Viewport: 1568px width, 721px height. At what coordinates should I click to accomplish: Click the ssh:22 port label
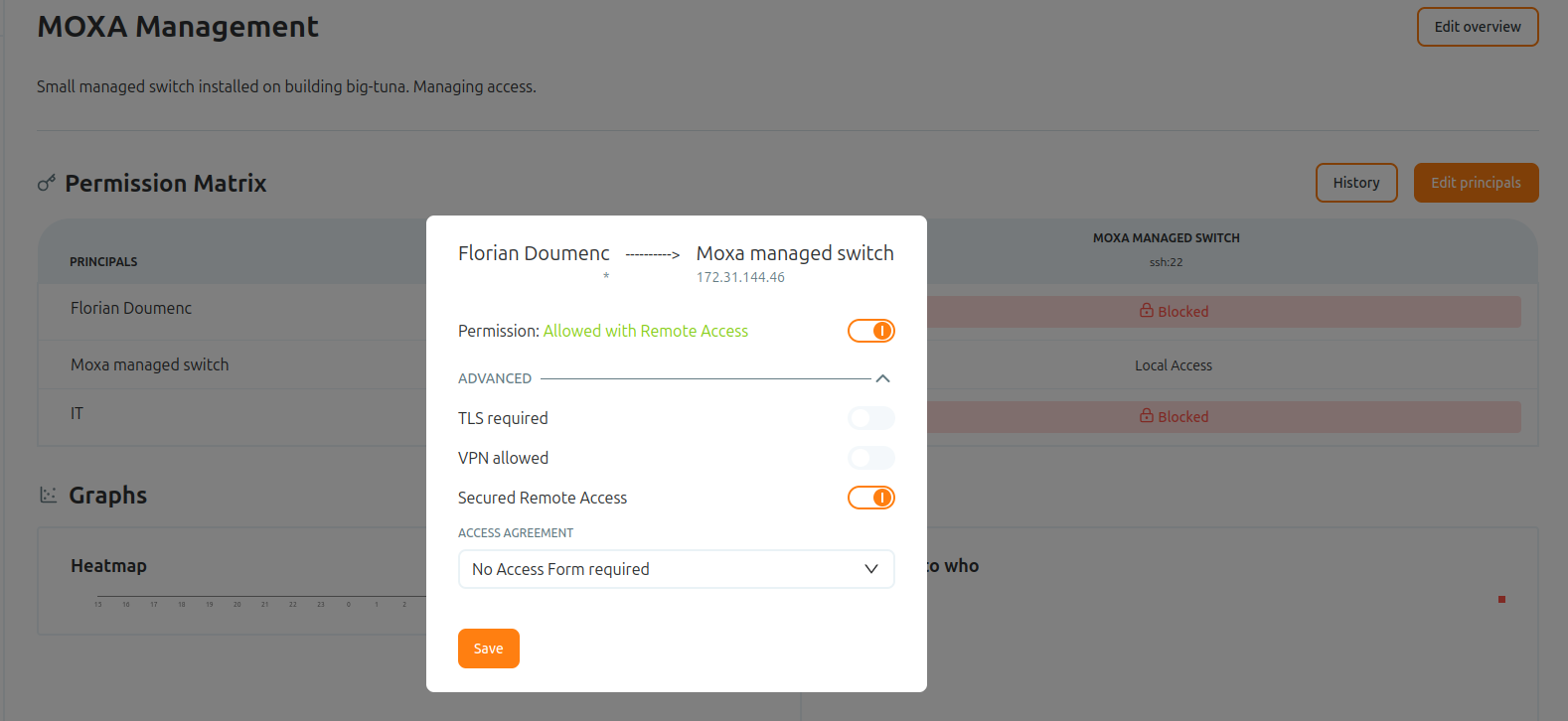[x=1166, y=262]
